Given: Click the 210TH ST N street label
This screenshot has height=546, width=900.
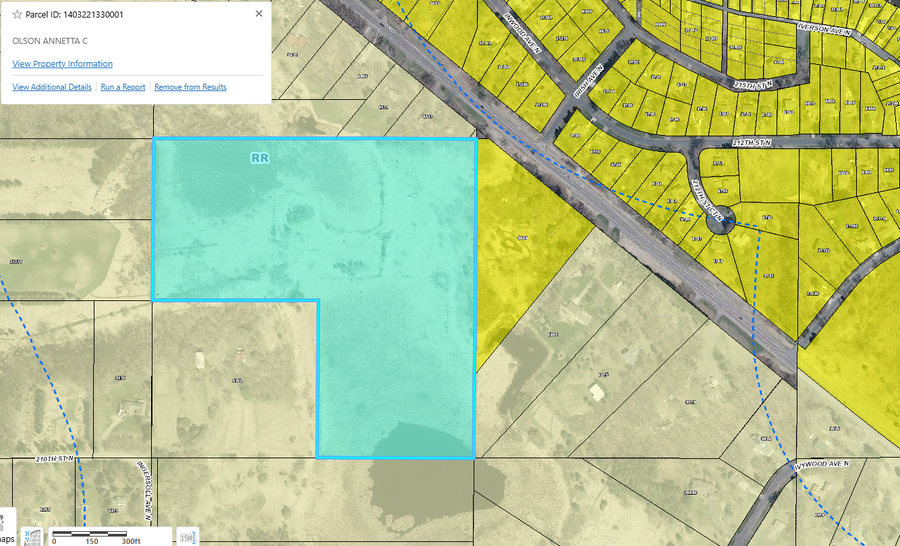Looking at the screenshot, I should pyautogui.click(x=55, y=459).
